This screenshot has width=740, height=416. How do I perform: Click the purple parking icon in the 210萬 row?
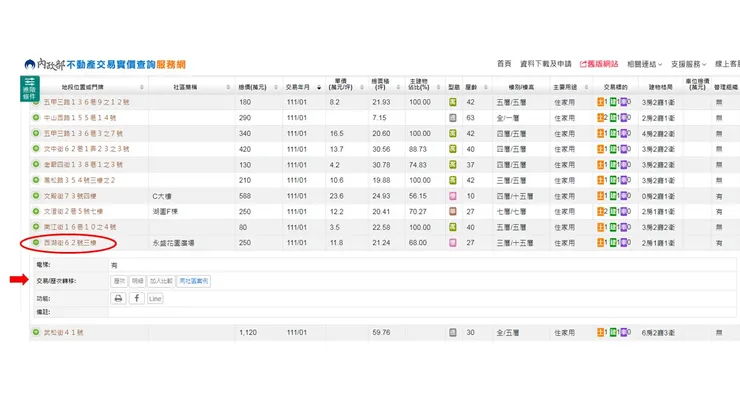[x=624, y=180]
